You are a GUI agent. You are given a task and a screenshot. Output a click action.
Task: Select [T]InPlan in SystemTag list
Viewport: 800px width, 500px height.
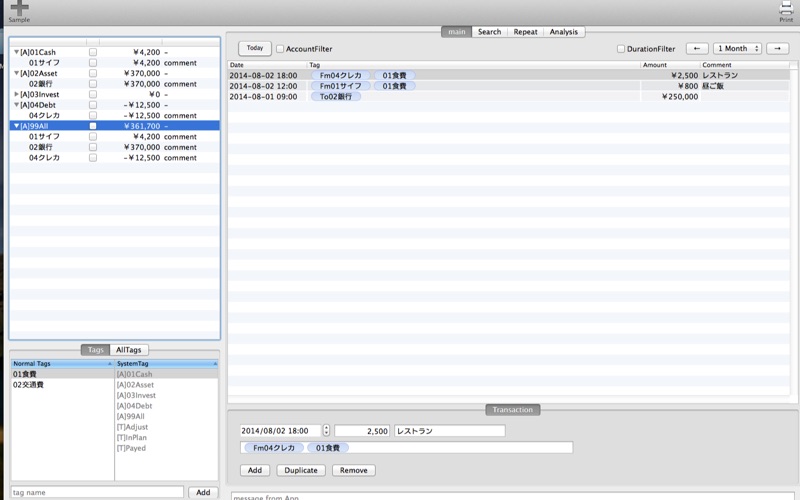(167, 438)
